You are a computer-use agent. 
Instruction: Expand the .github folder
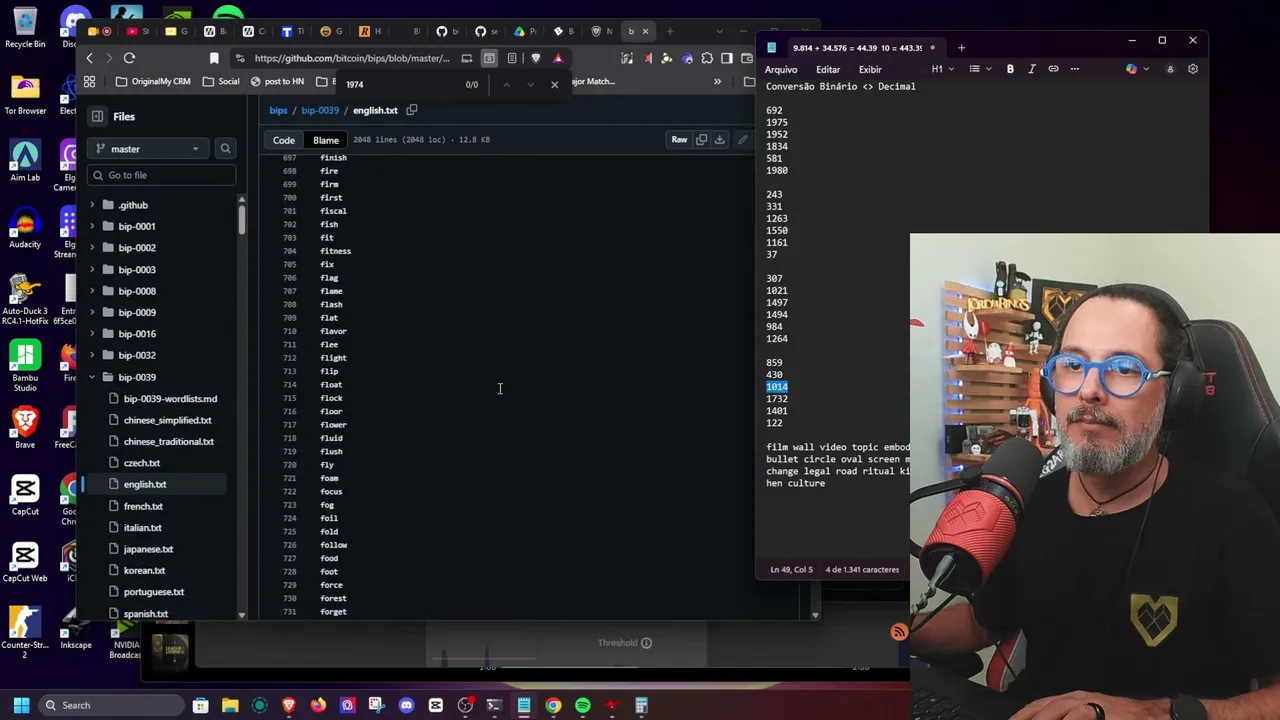click(92, 205)
